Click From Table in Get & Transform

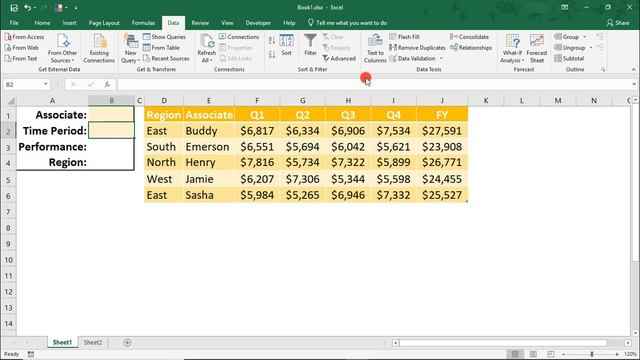[161, 48]
